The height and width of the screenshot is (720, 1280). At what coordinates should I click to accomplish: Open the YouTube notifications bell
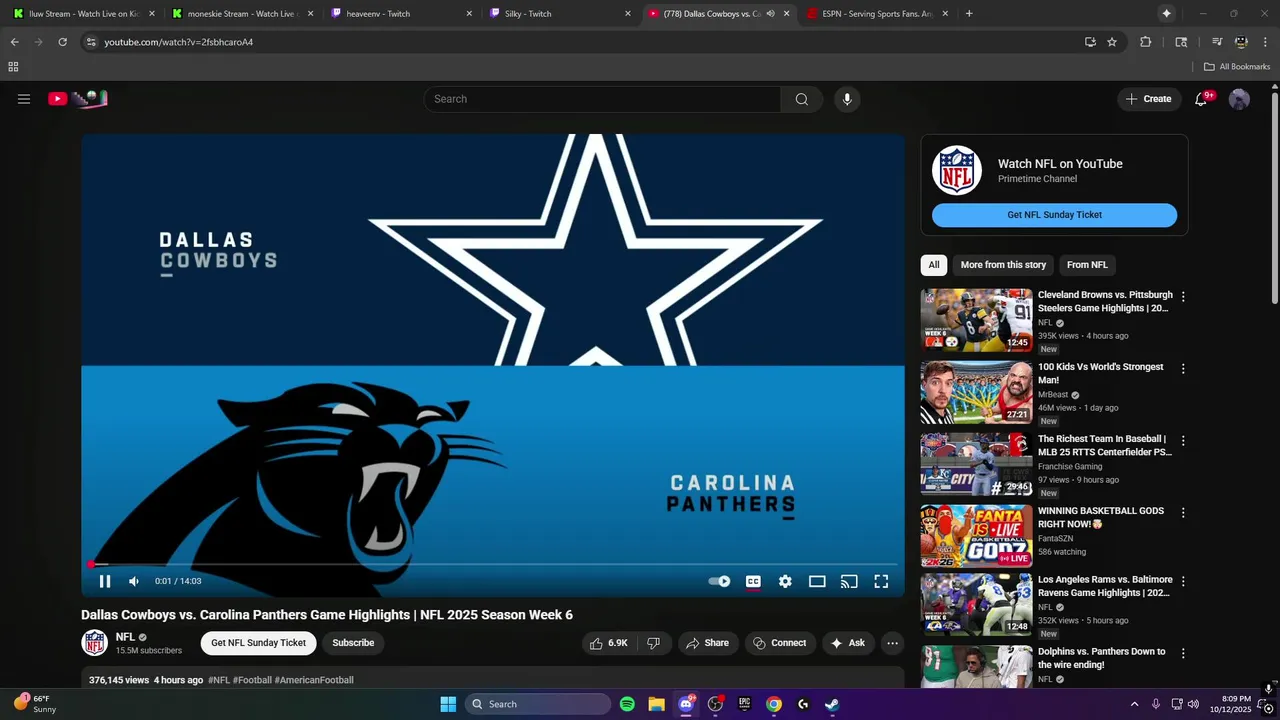(1202, 99)
